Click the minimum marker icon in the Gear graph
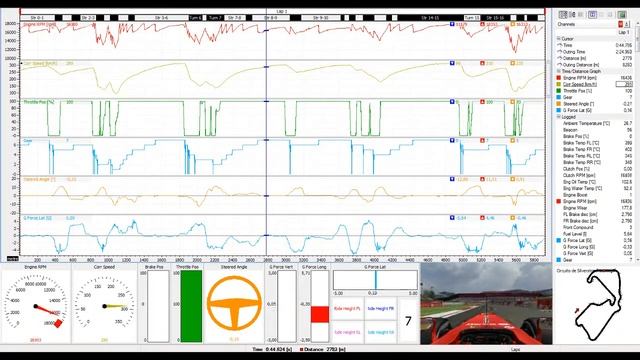The image size is (640, 360). [x=452, y=140]
